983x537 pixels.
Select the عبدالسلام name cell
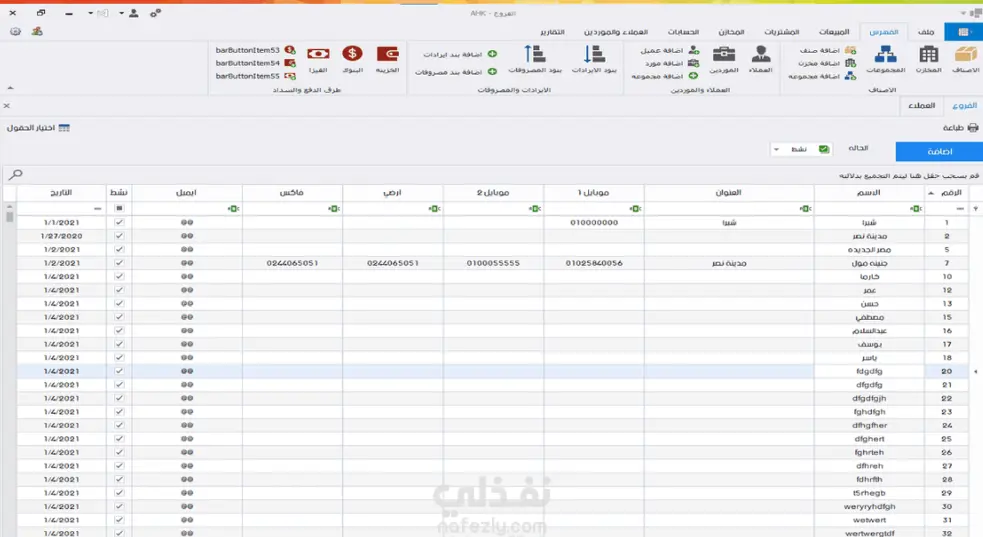[x=870, y=331]
